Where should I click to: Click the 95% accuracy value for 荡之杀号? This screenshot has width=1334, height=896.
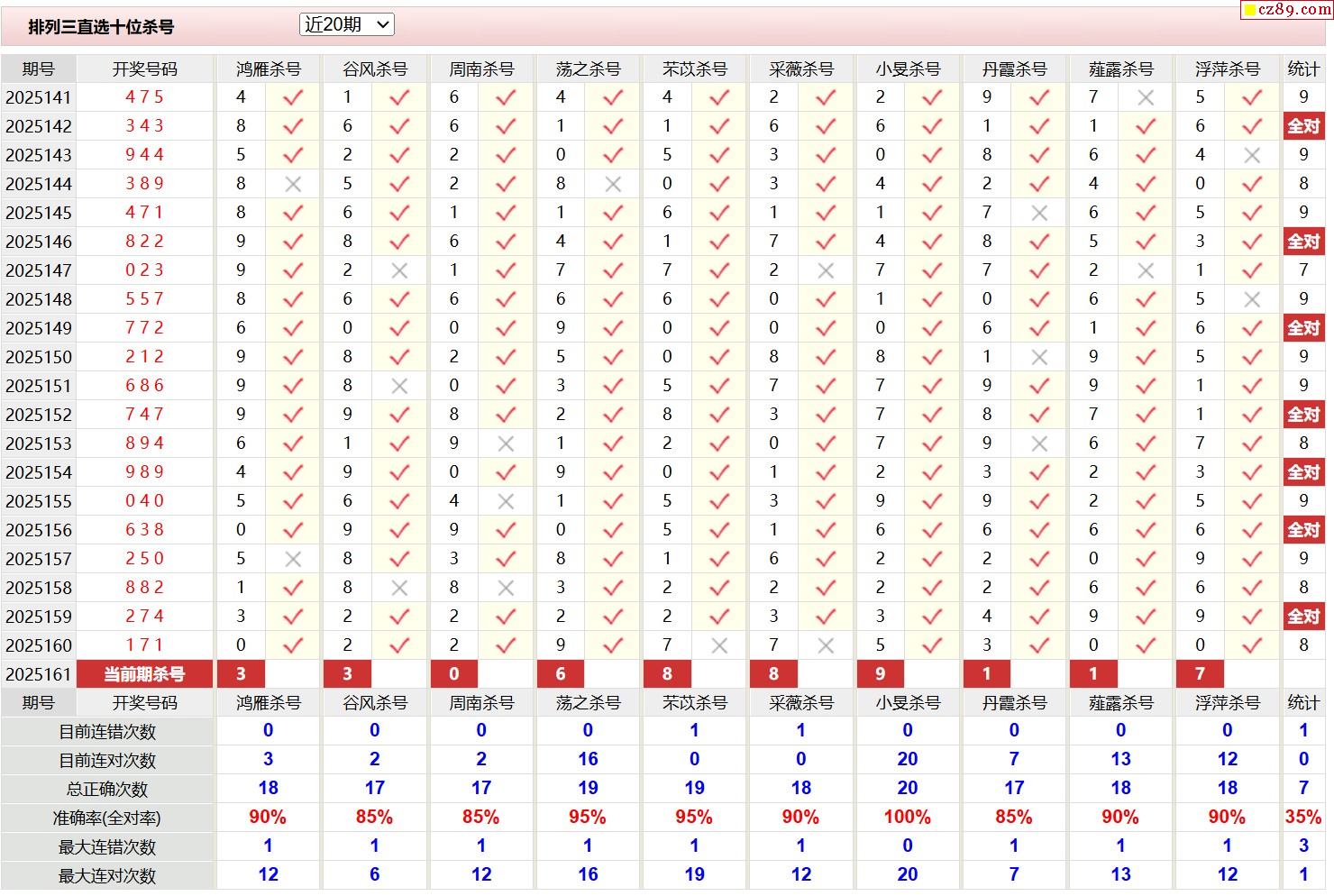pyautogui.click(x=588, y=818)
